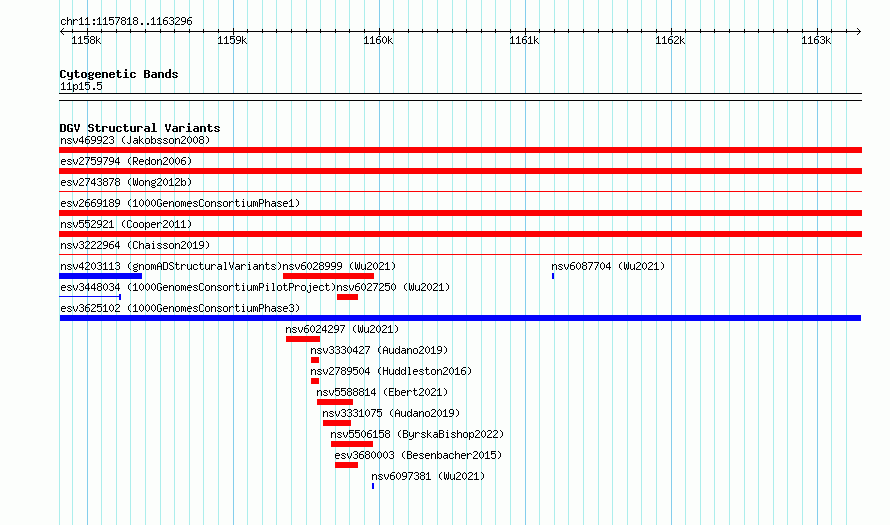Open variant esv2743878 (Wong2012b) label

[126, 182]
